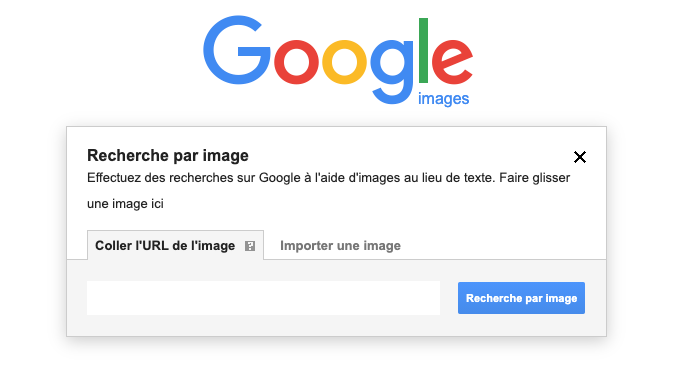The height and width of the screenshot is (385, 688).
Task: Close the Recherche par image dialog
Action: [x=580, y=157]
